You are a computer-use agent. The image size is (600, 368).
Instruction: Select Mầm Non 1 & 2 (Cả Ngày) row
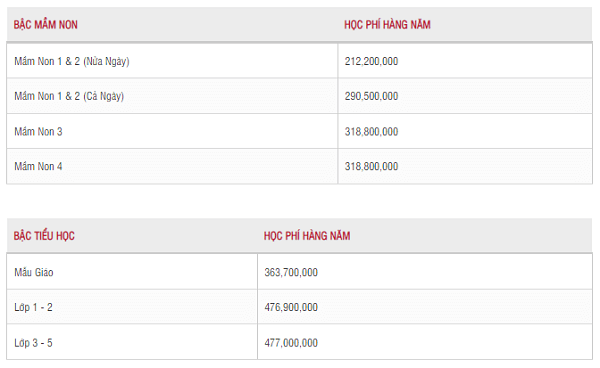point(299,96)
